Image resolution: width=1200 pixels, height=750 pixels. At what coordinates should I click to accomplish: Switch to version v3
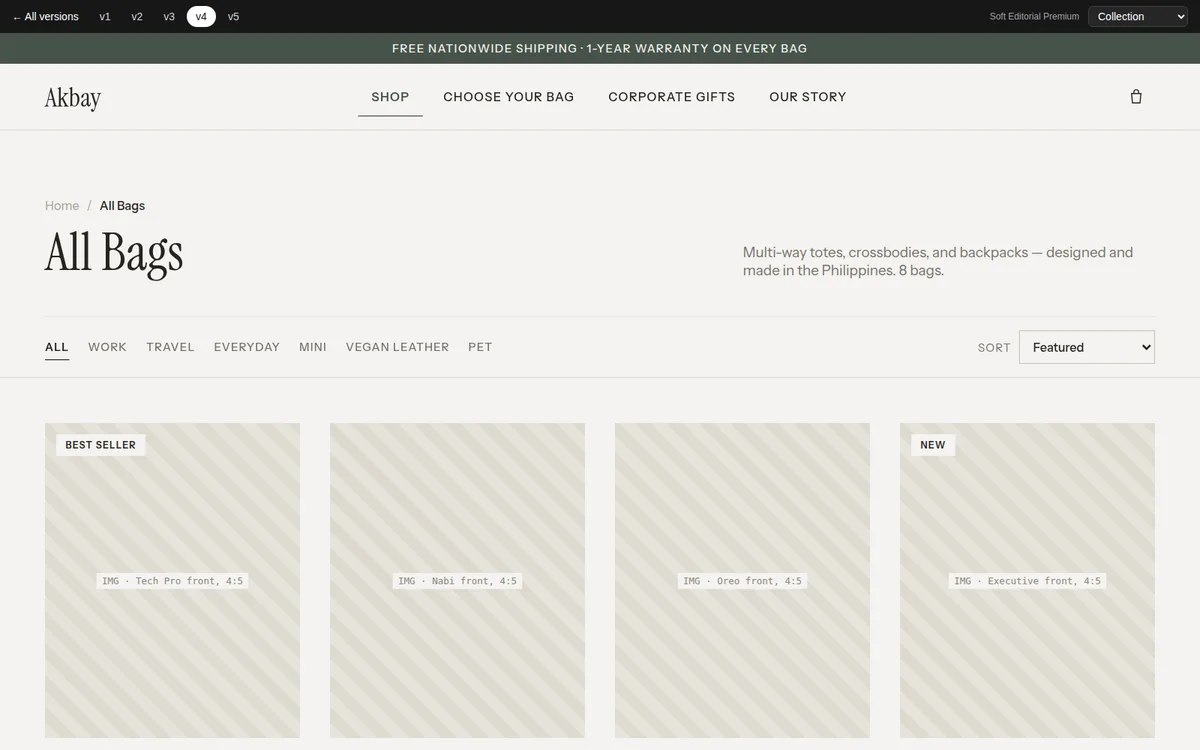[x=169, y=16]
